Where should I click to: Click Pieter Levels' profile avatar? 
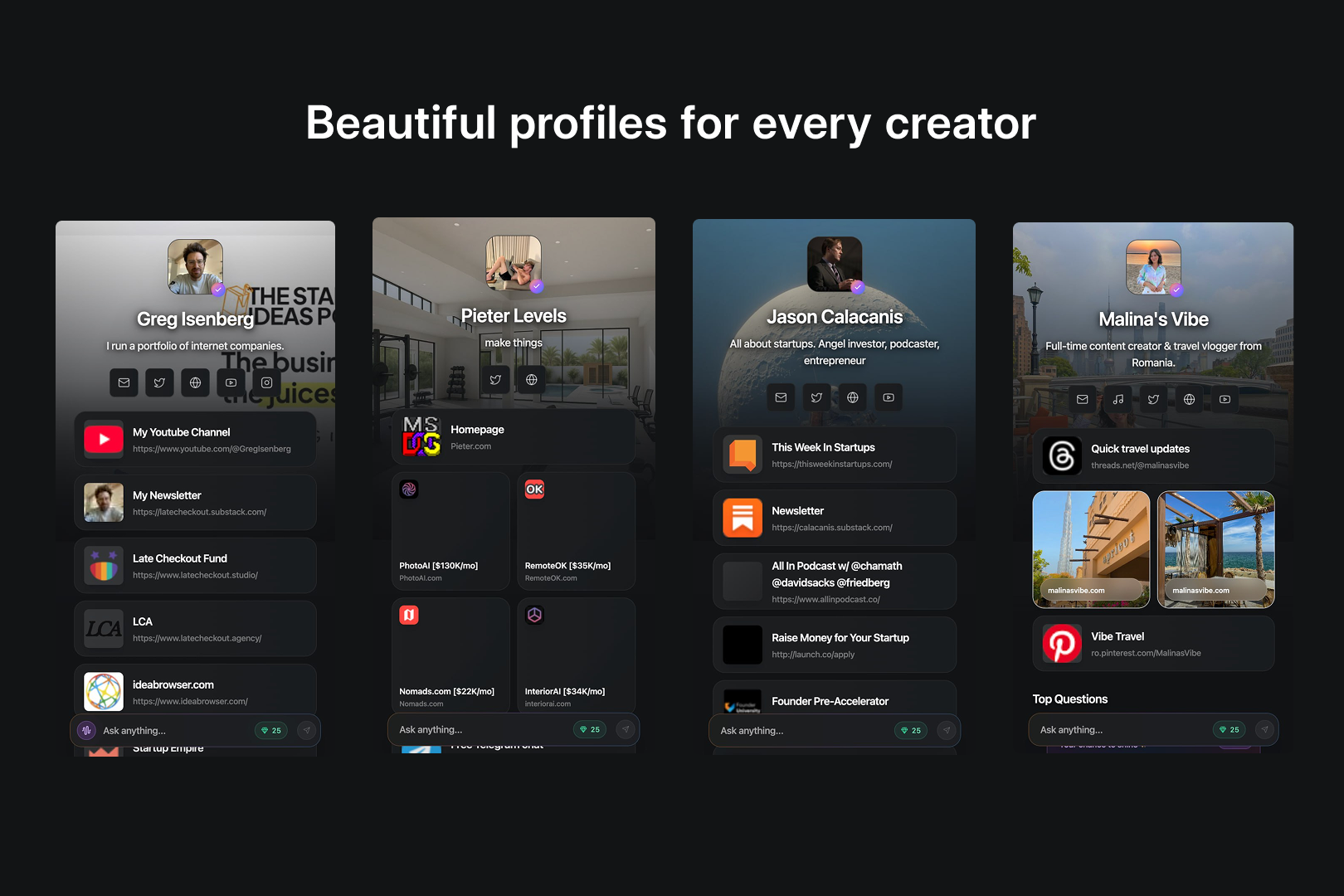(x=514, y=263)
